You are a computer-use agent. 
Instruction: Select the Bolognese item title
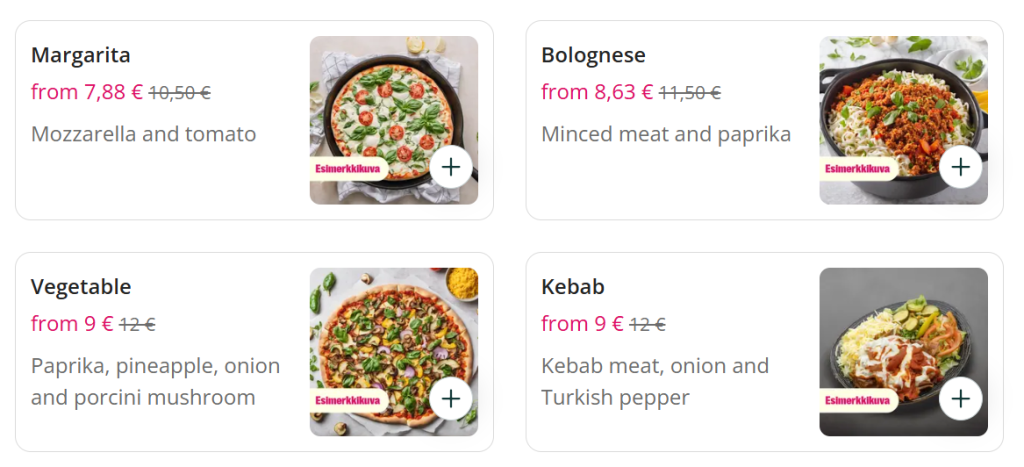(x=593, y=55)
